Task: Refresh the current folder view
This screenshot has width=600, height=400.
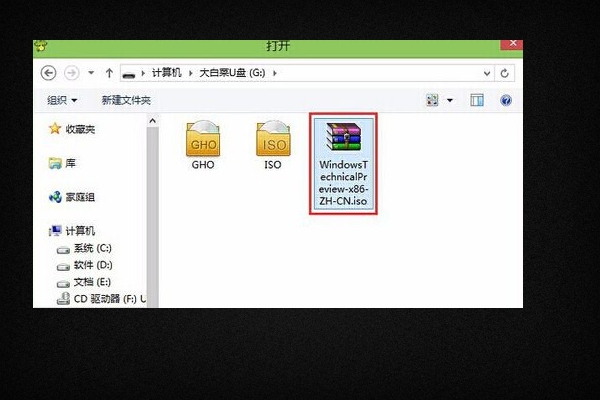Action: [x=505, y=74]
